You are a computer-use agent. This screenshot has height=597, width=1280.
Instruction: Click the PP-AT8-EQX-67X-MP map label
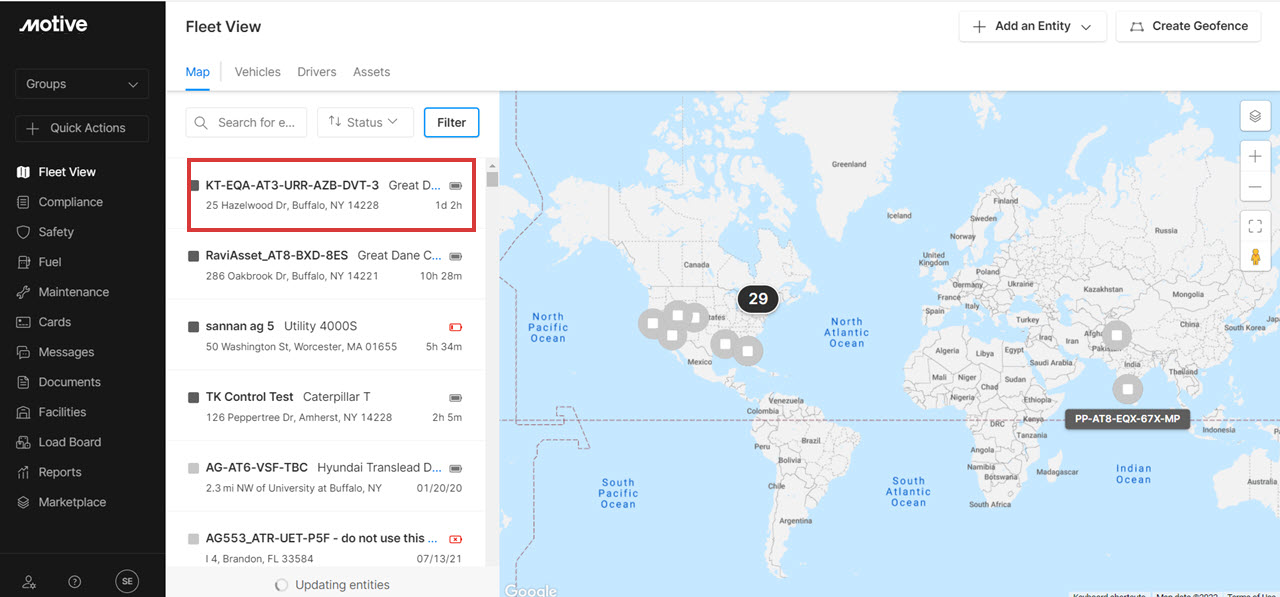click(x=1128, y=419)
